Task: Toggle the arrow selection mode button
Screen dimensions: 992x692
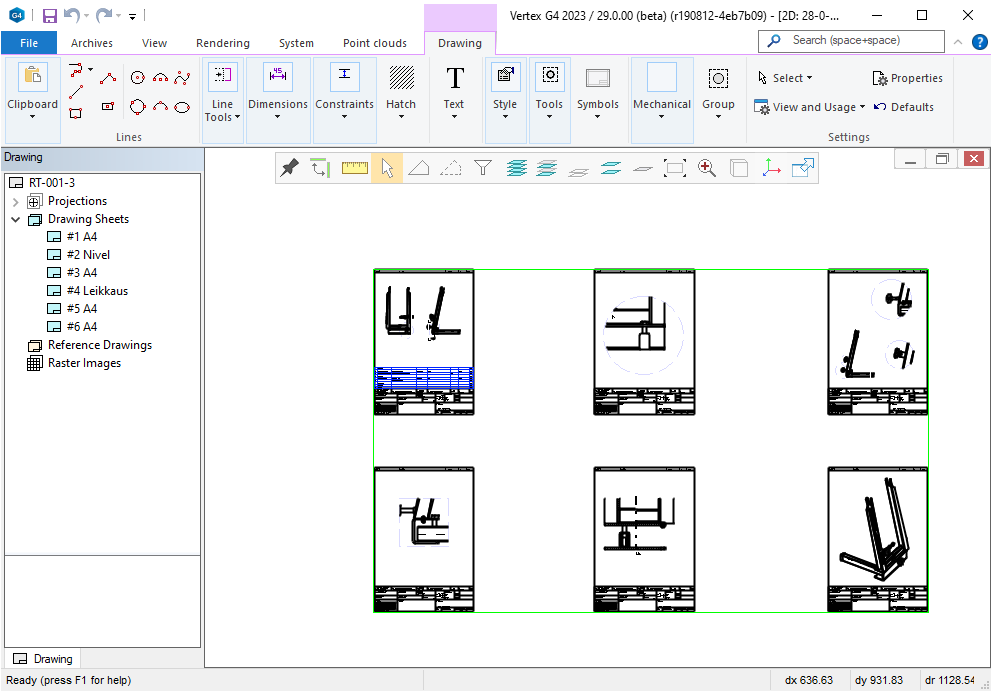Action: pos(387,168)
